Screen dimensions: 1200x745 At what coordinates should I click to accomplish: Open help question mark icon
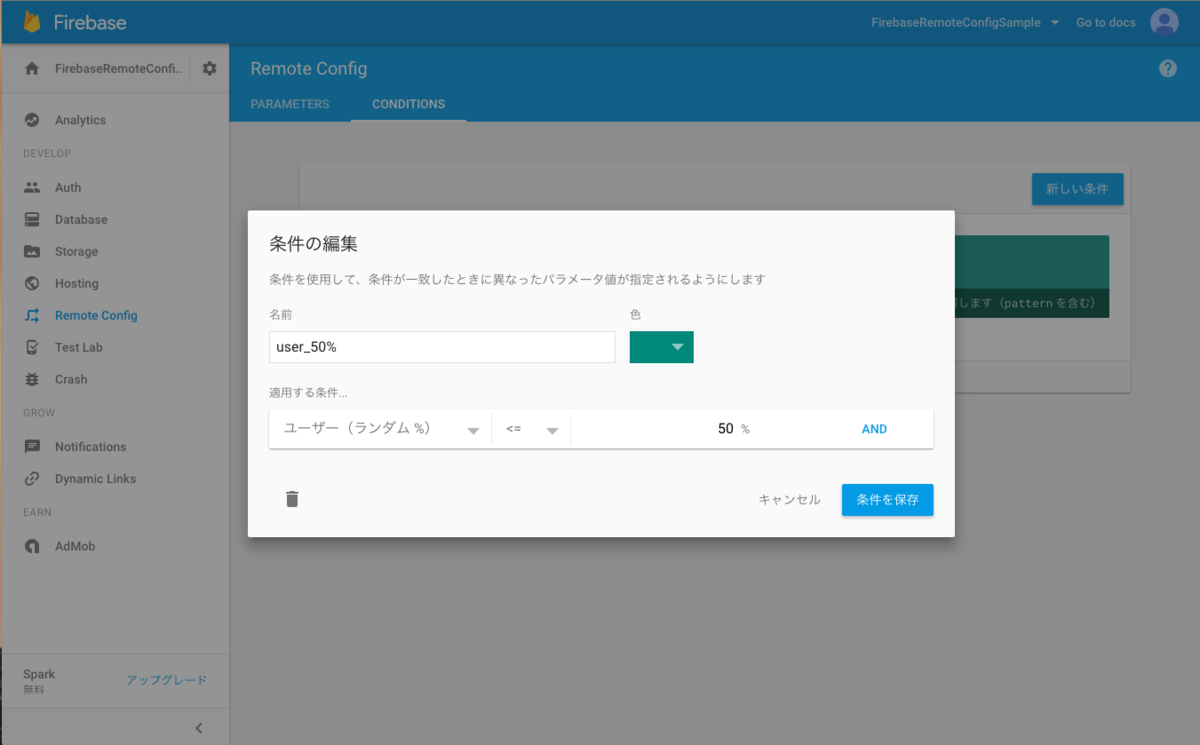(x=1168, y=69)
